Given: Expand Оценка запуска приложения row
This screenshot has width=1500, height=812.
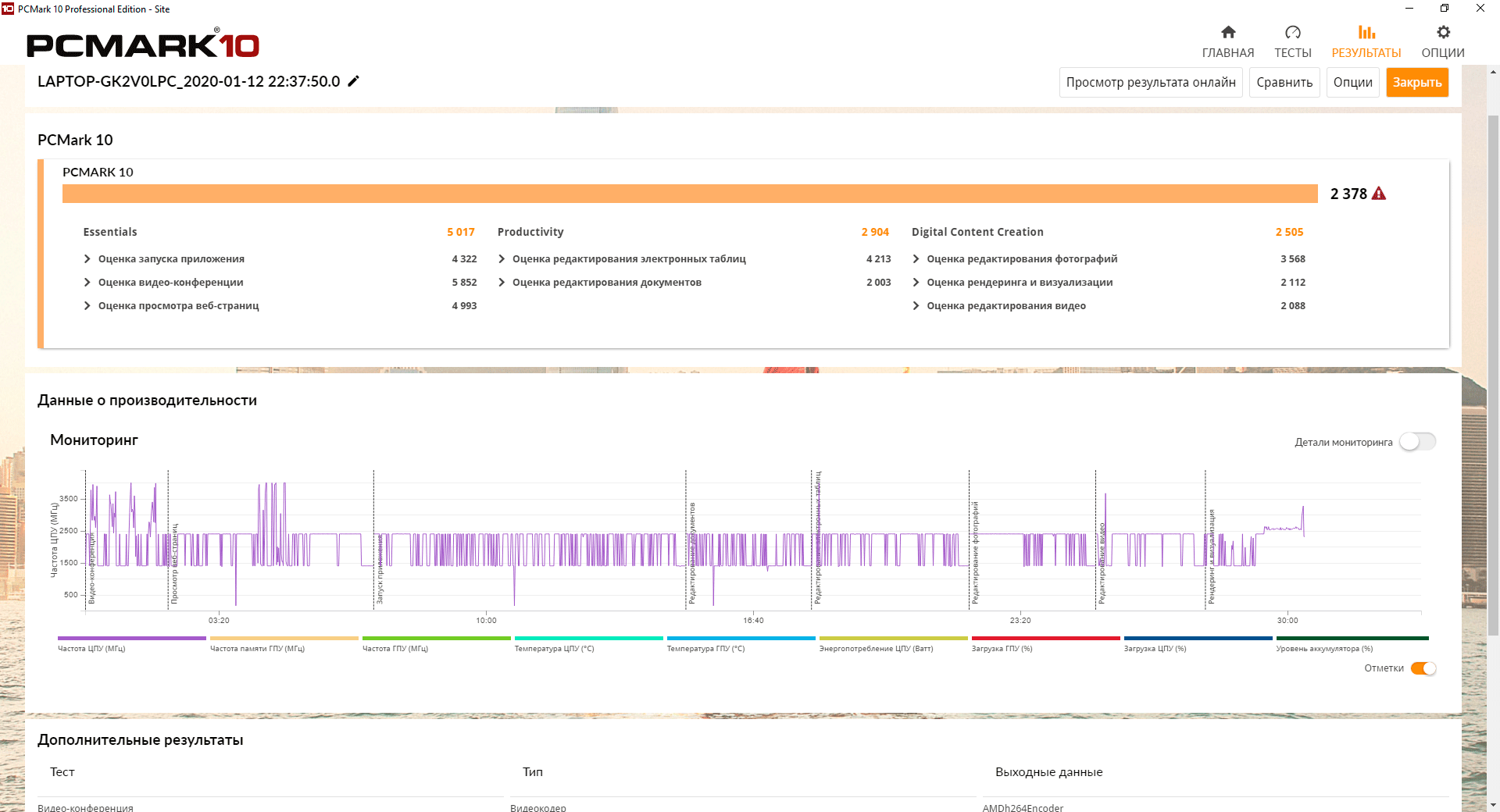Looking at the screenshot, I should tap(87, 259).
